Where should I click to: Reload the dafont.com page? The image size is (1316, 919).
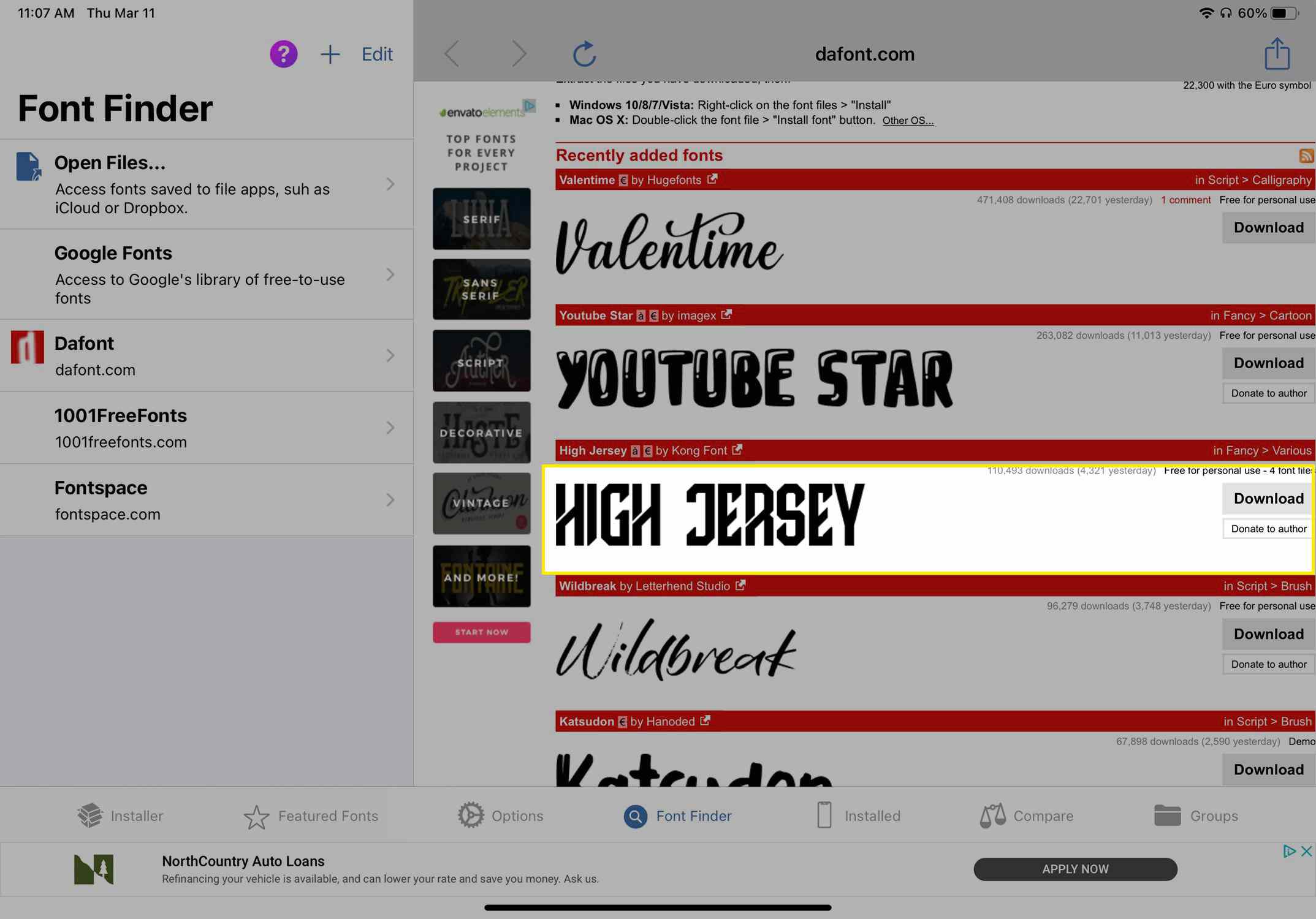(x=582, y=53)
